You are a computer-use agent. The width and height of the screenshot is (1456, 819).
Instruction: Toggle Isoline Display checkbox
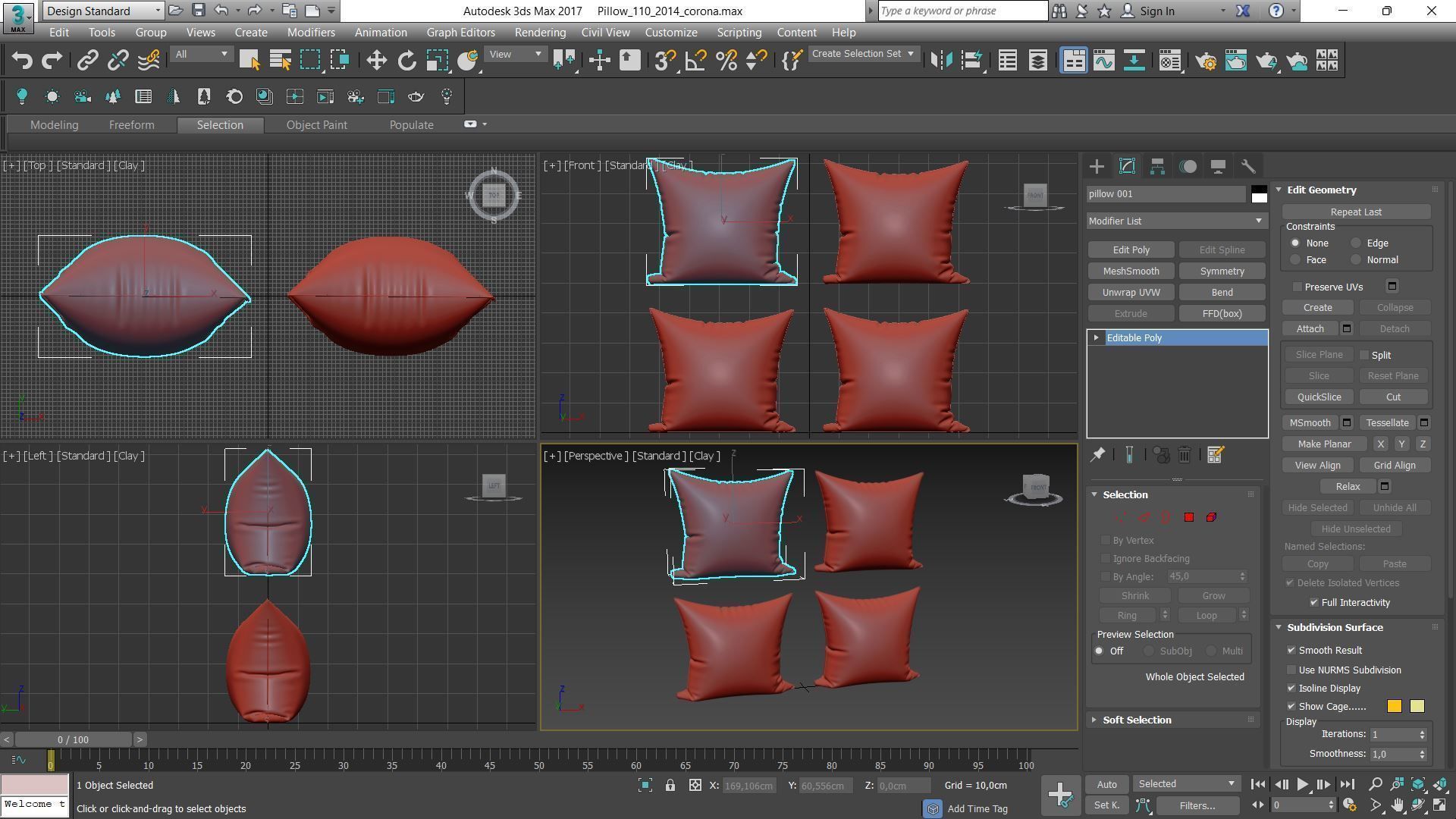1291,689
